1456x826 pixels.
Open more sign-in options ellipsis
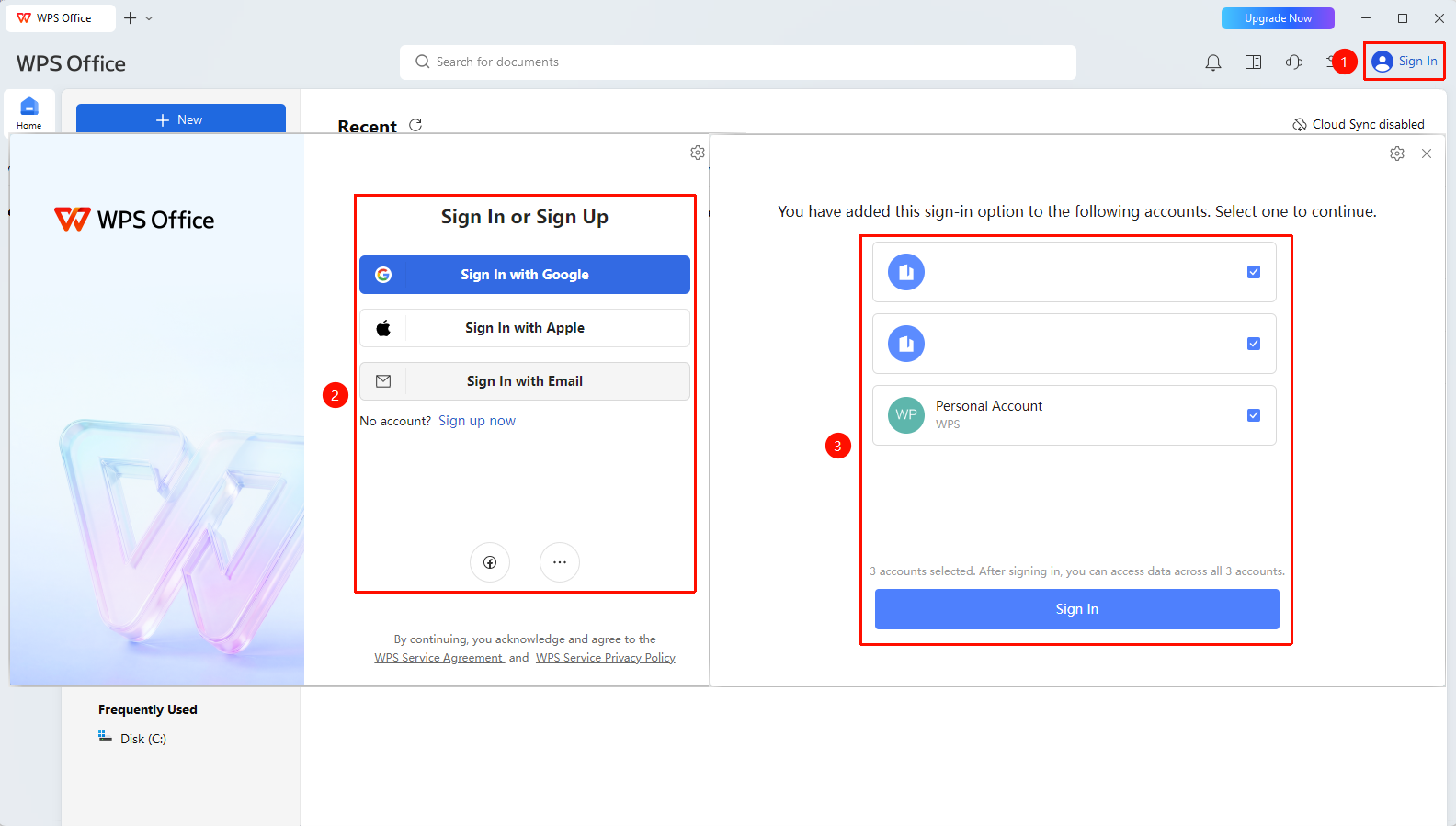click(560, 562)
